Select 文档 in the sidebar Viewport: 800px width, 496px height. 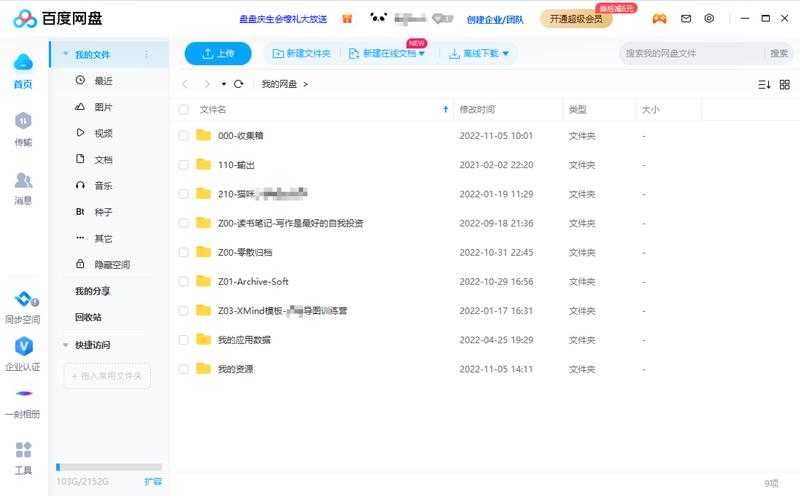coord(104,159)
